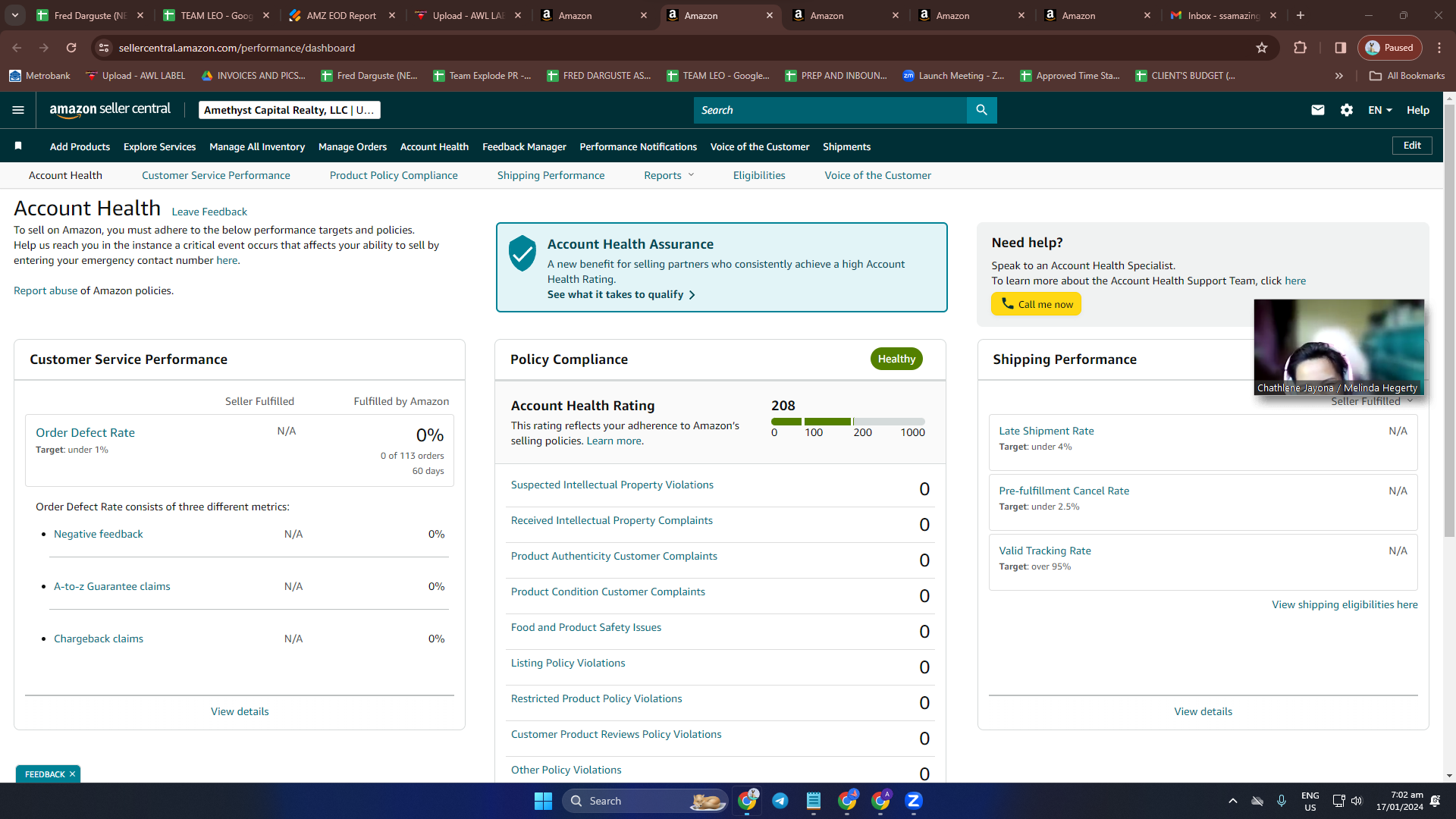This screenshot has width=1456, height=819.
Task: Open the Late Shipment Rate metric
Action: (1046, 431)
